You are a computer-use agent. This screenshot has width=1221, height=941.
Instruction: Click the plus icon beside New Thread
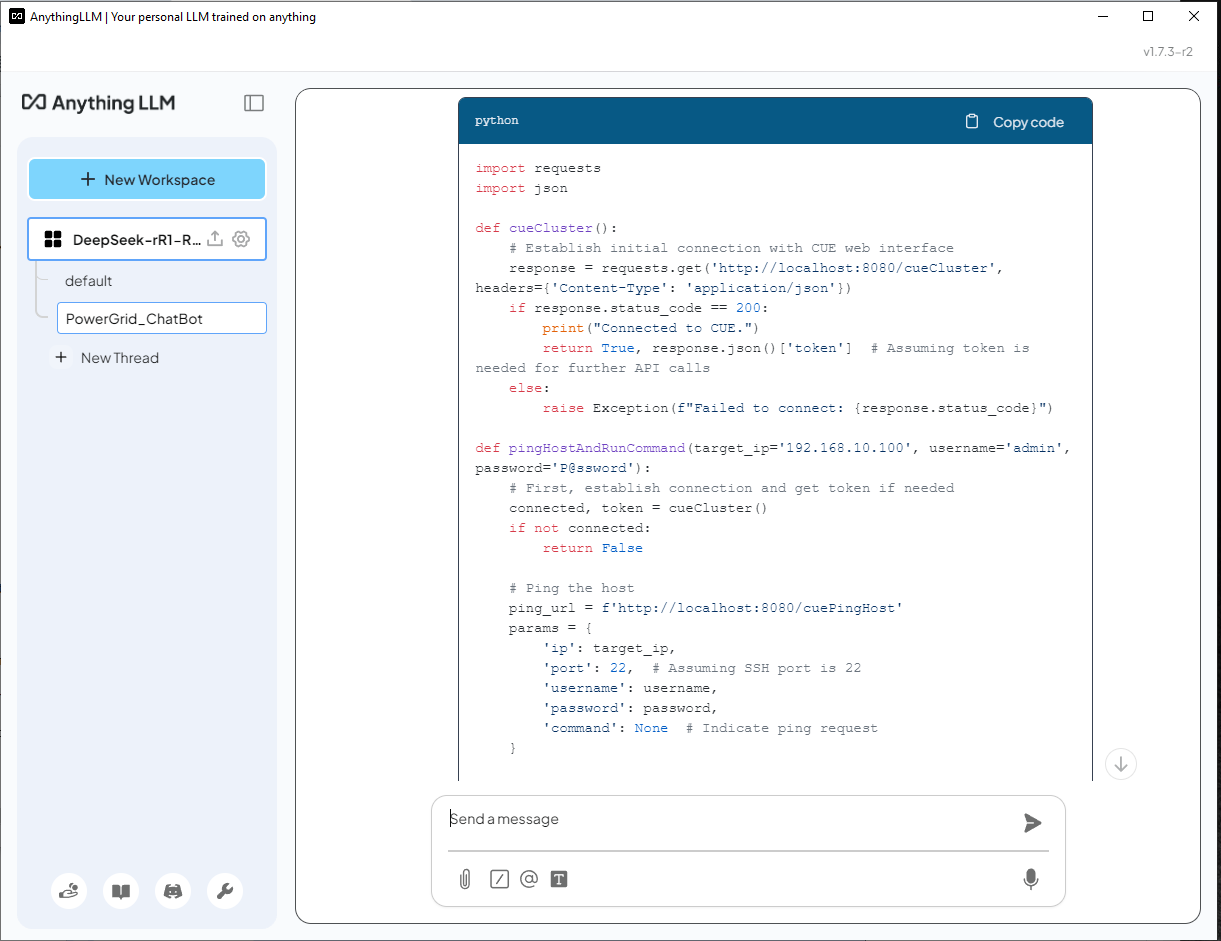[61, 358]
